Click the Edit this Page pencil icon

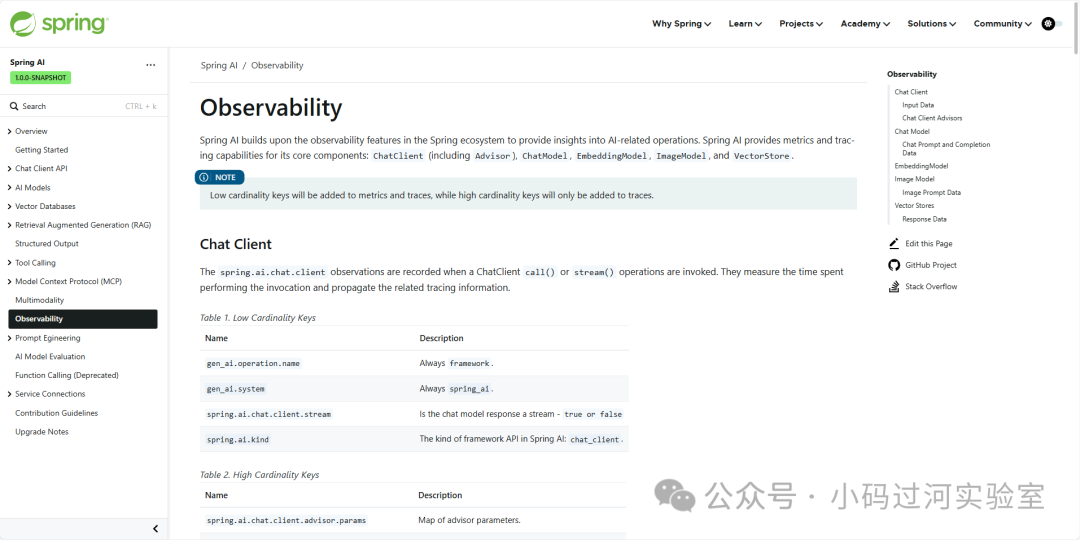click(894, 243)
